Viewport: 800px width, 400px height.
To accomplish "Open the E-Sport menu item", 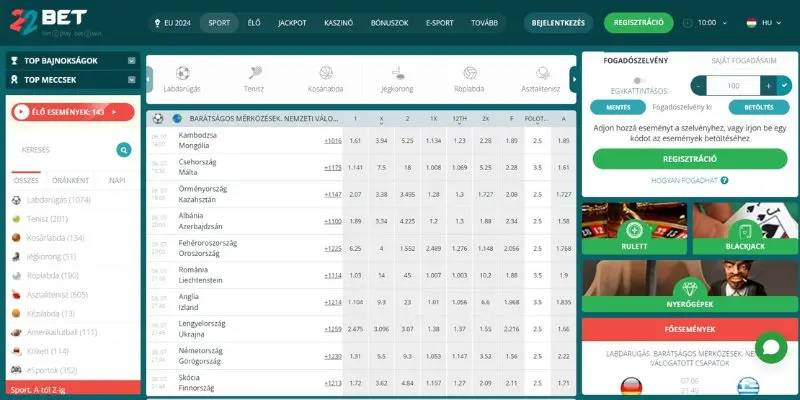I will click(x=439, y=23).
